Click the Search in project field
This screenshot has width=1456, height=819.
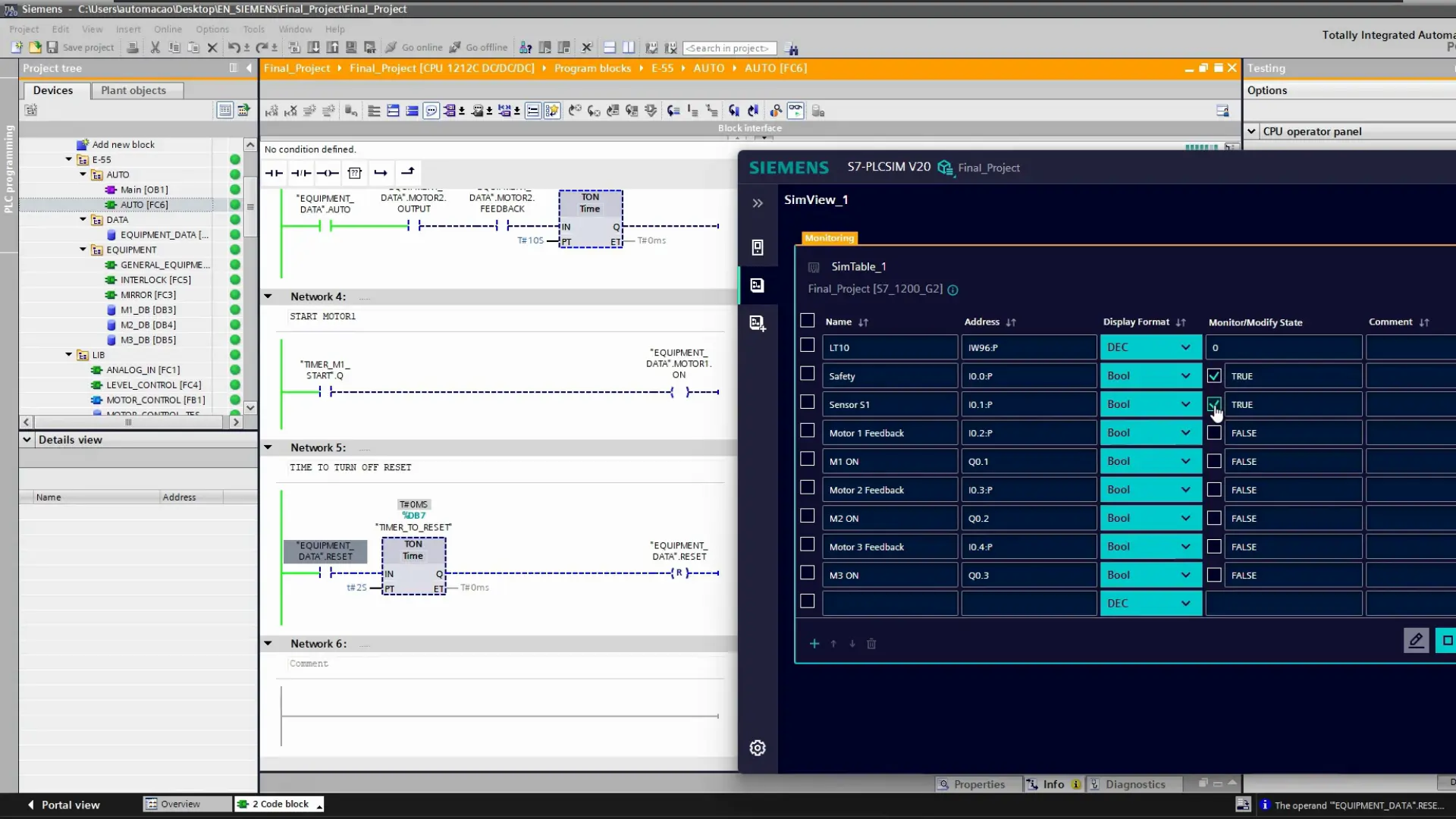coord(730,48)
